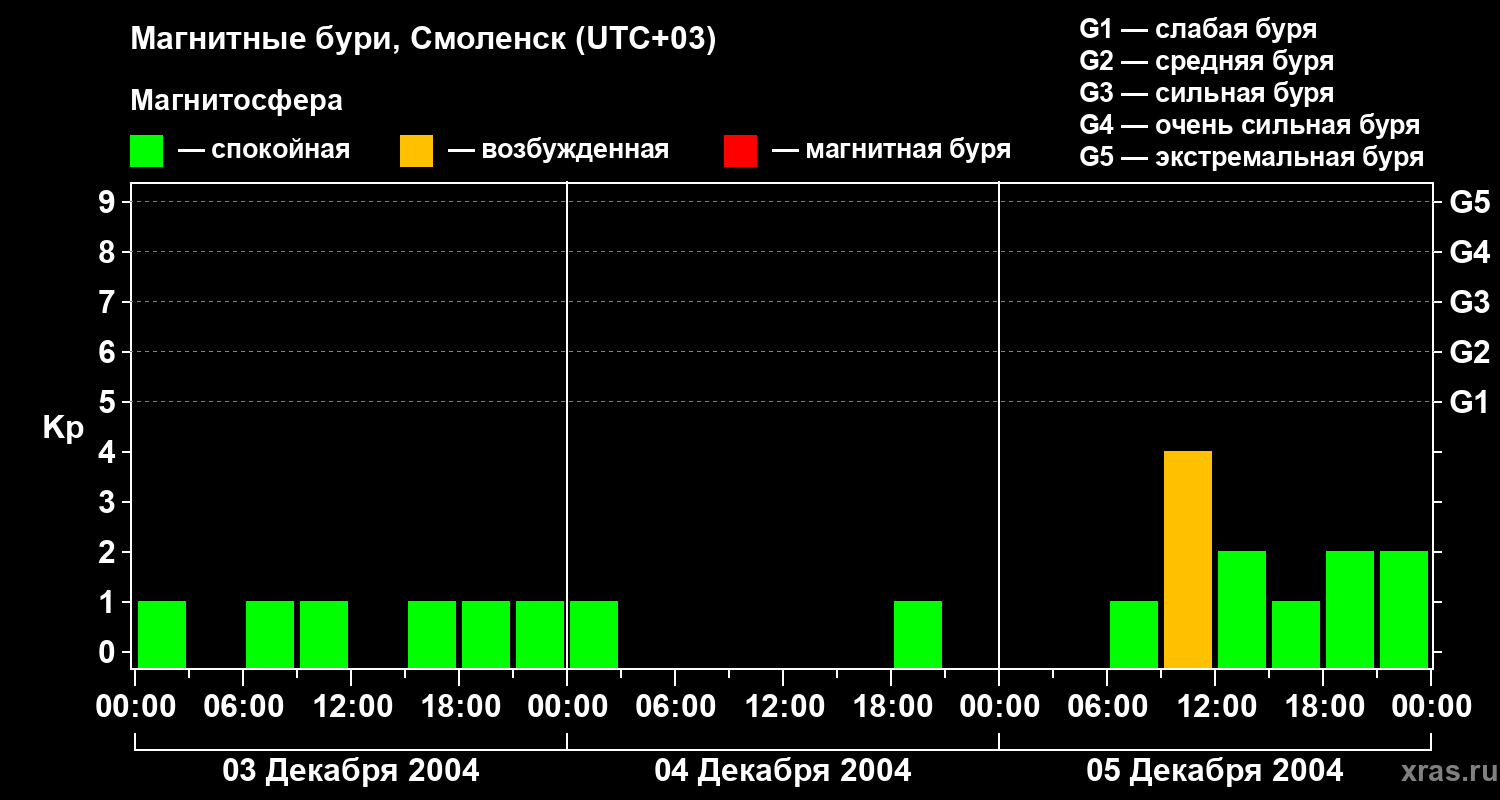Click the 06:00 time label of 04 December

coord(675,707)
